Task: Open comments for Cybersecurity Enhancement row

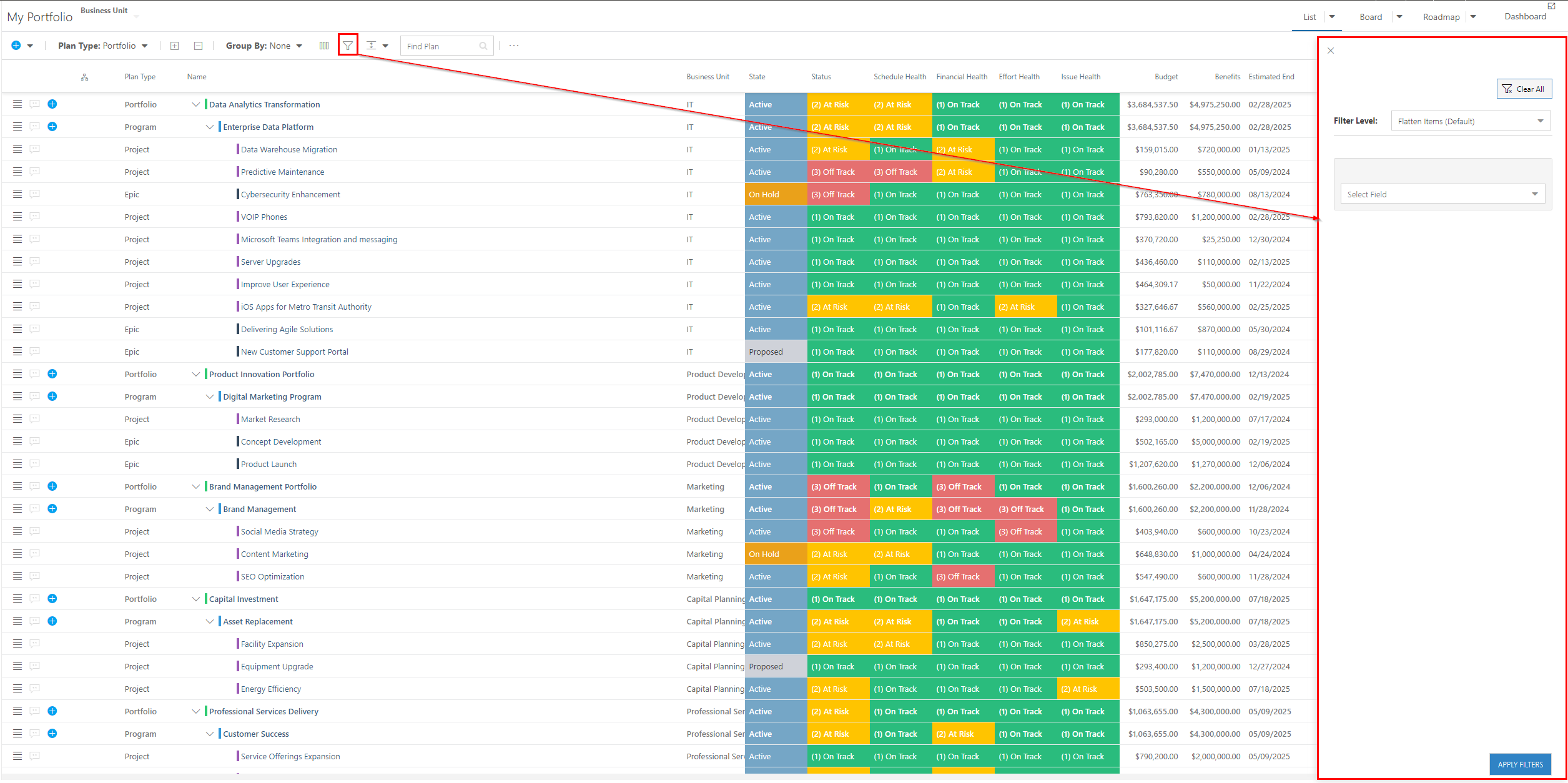Action: coord(35,194)
